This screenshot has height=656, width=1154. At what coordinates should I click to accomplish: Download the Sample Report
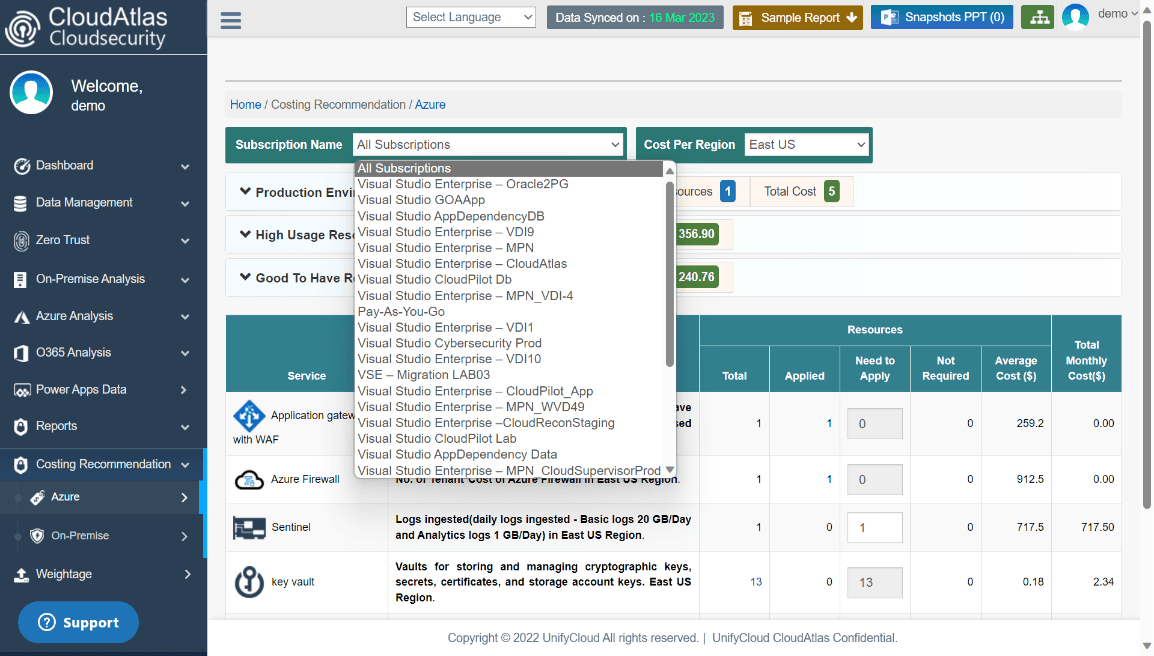798,17
